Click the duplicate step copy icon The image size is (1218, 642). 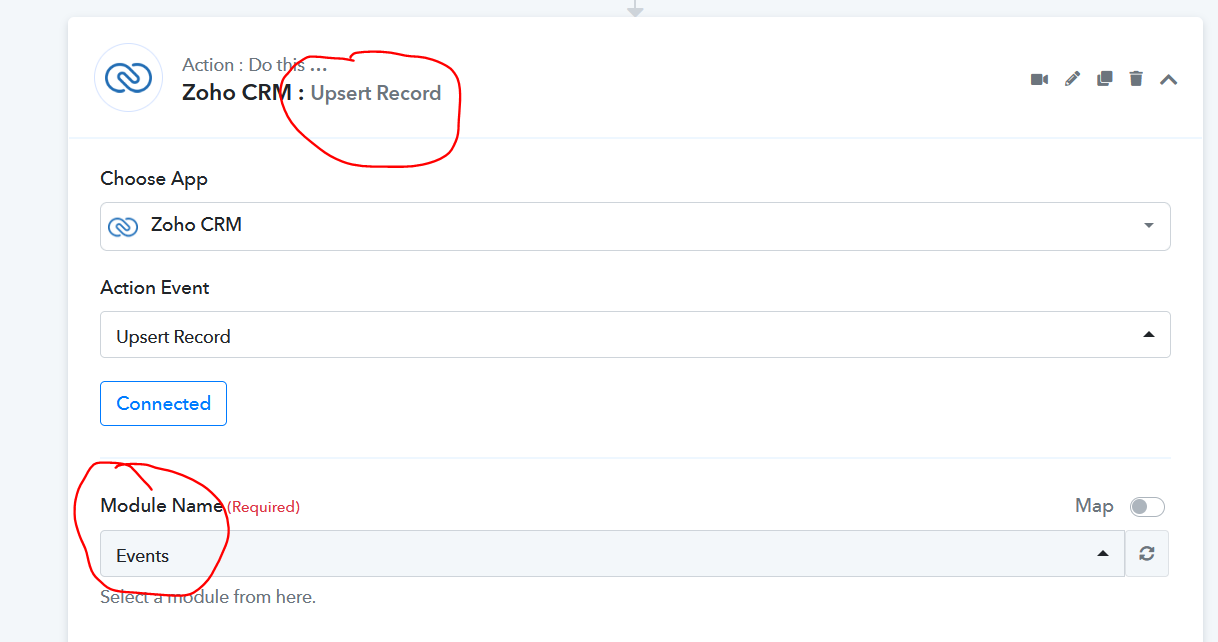1104,79
